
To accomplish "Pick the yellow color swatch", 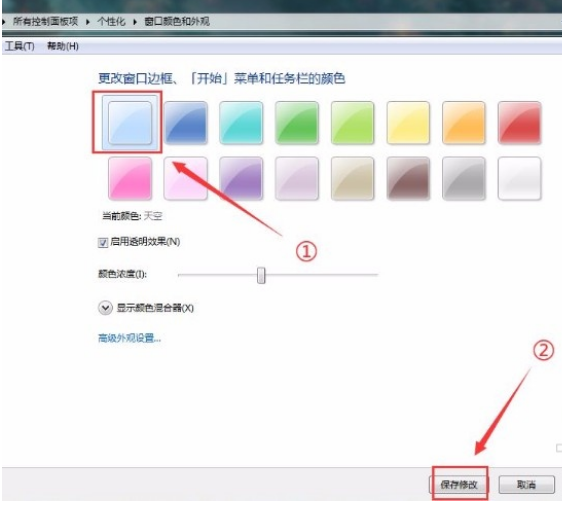I will pos(408,123).
